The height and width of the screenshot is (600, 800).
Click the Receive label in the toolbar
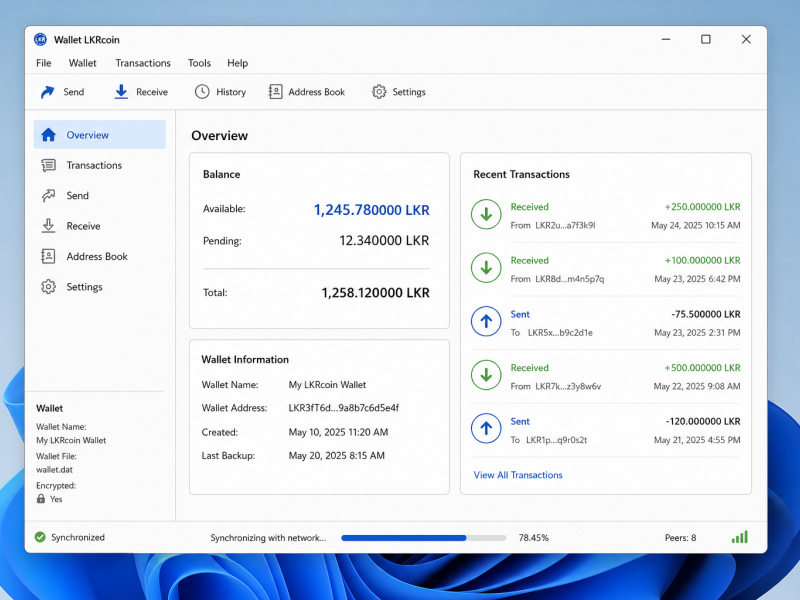click(x=152, y=92)
